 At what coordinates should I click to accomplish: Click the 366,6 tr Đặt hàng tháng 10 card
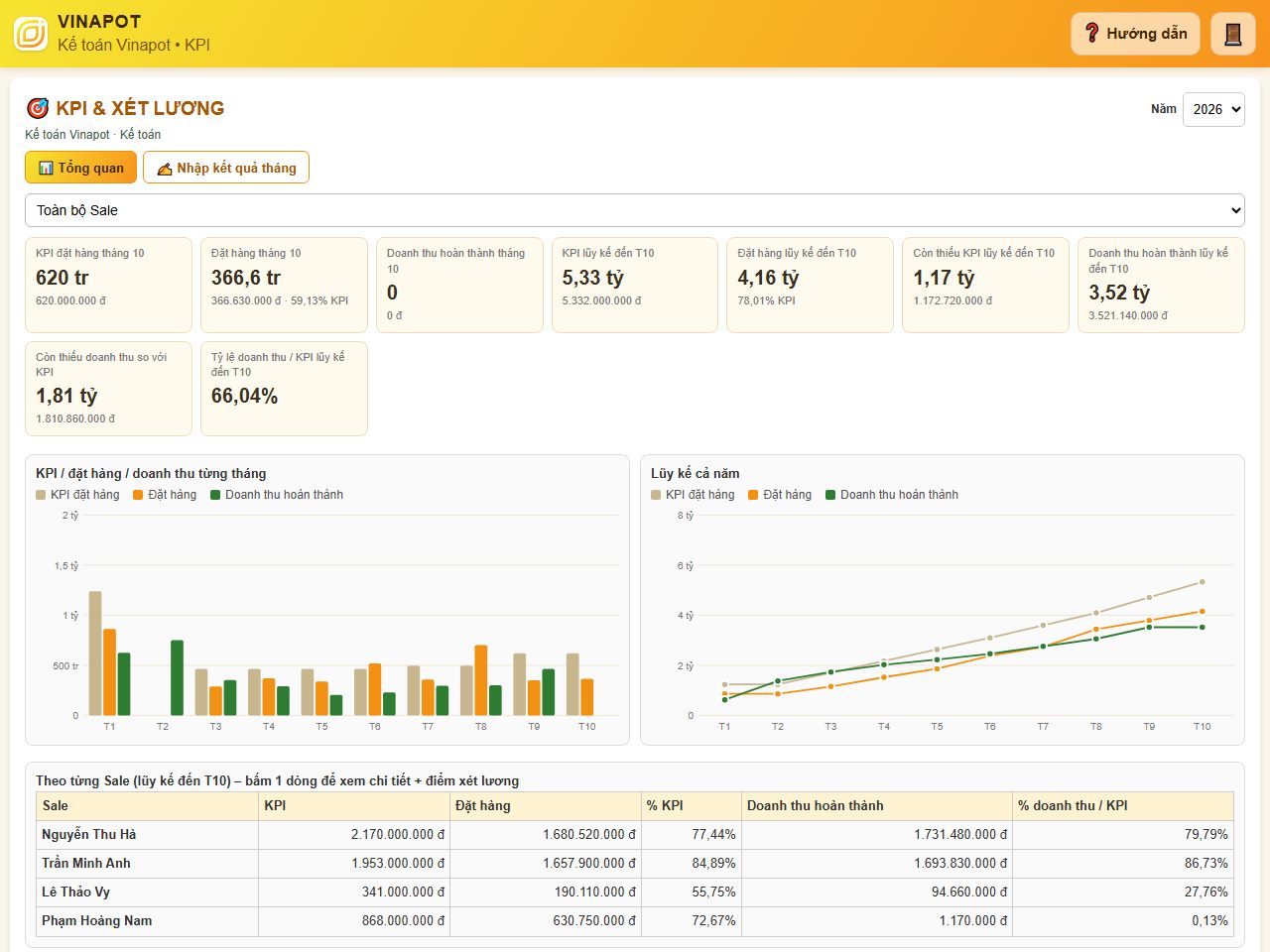pyautogui.click(x=284, y=285)
